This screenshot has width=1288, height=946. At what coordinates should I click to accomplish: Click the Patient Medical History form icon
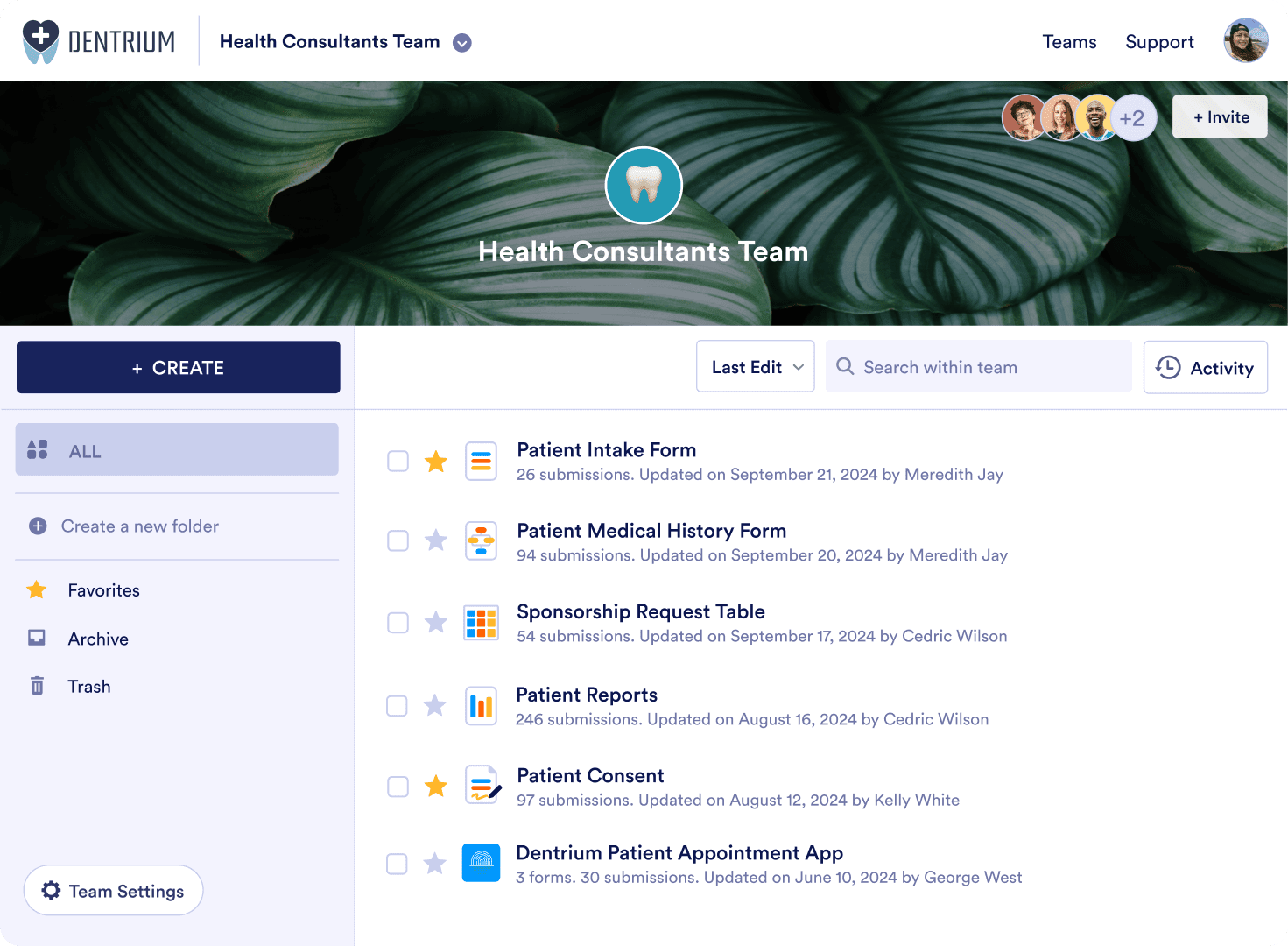coord(481,540)
